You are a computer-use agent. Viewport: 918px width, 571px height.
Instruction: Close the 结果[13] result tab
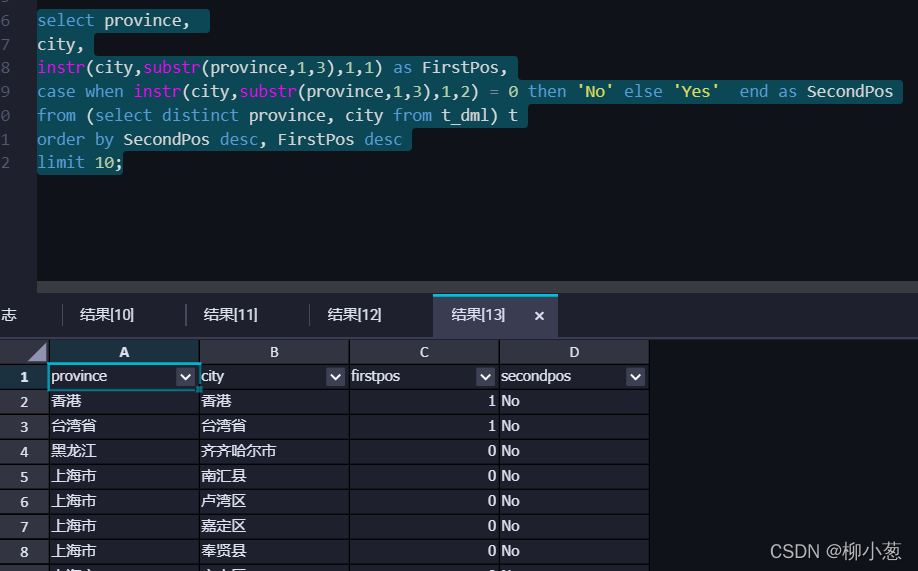pyautogui.click(x=539, y=316)
